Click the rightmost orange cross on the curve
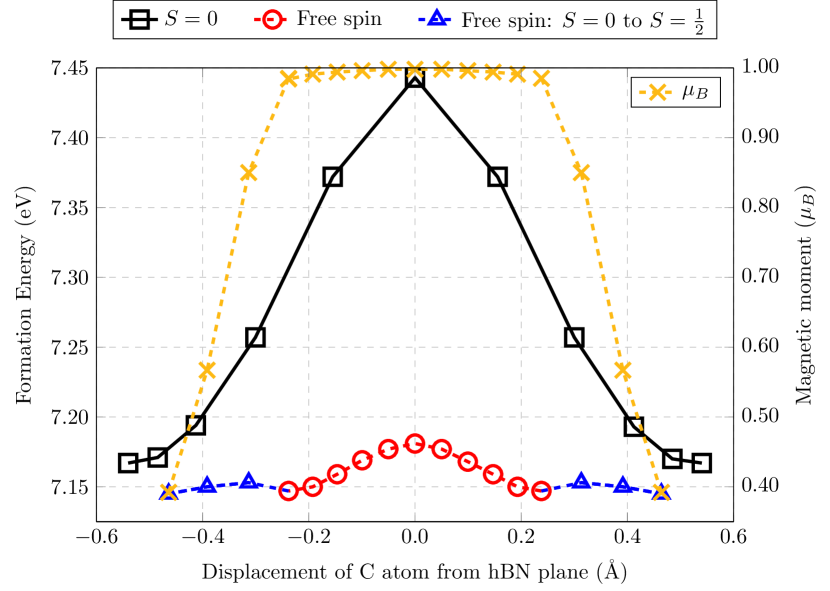Image resolution: width=830 pixels, height=591 pixels. (661, 491)
